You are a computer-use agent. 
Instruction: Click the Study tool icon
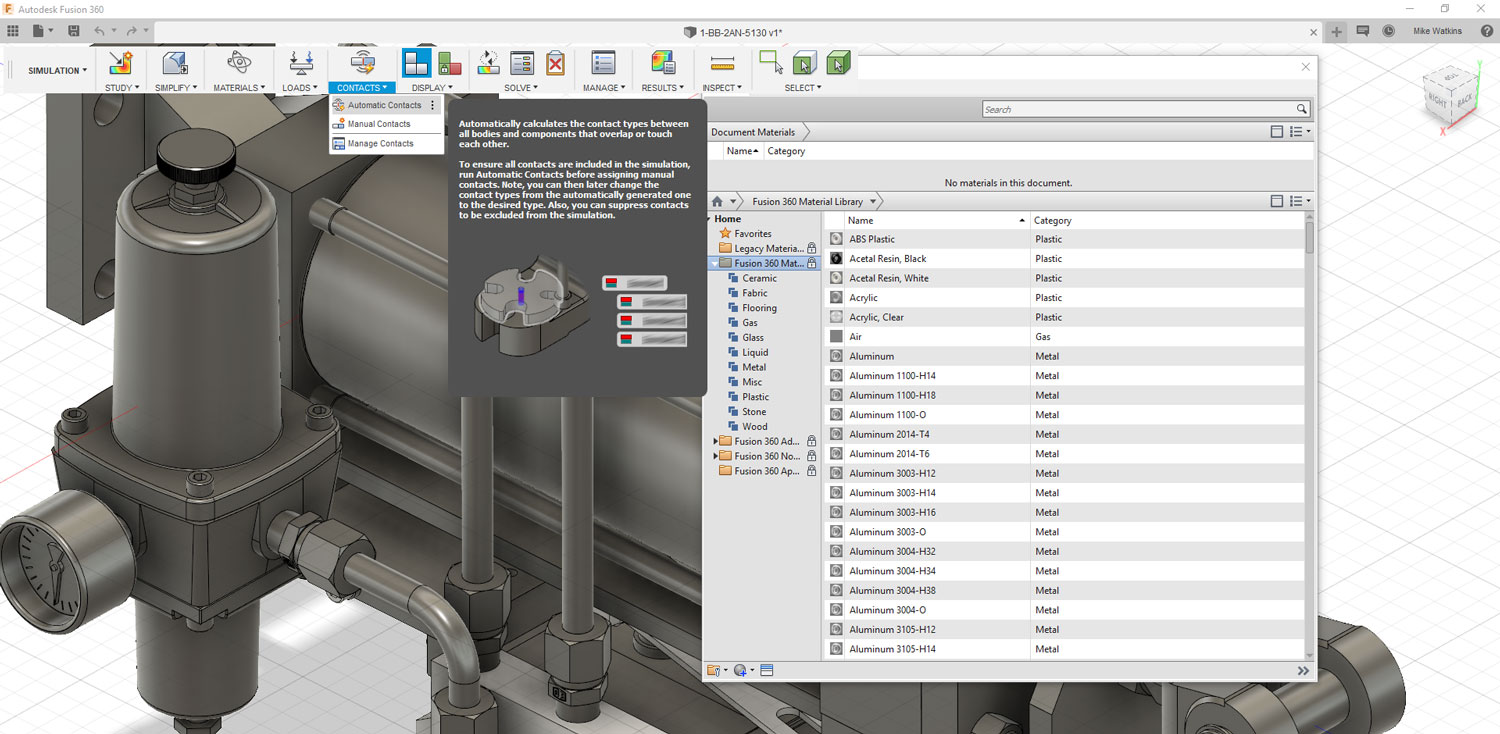pyautogui.click(x=120, y=64)
